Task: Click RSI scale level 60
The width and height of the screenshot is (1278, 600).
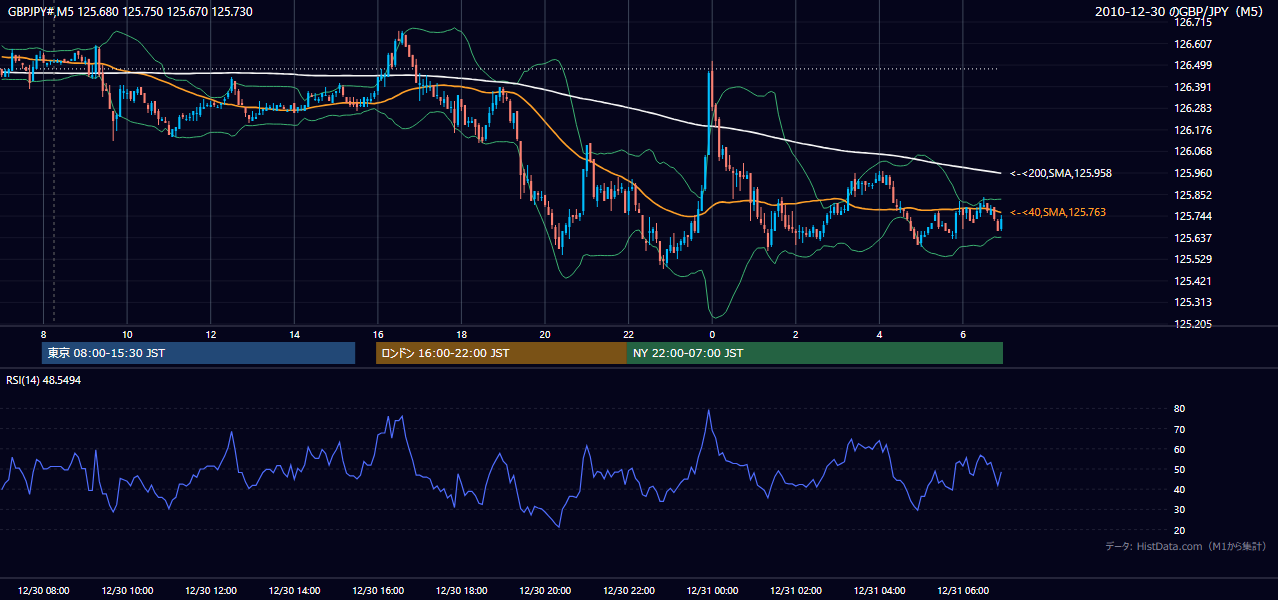Action: pyautogui.click(x=1179, y=449)
